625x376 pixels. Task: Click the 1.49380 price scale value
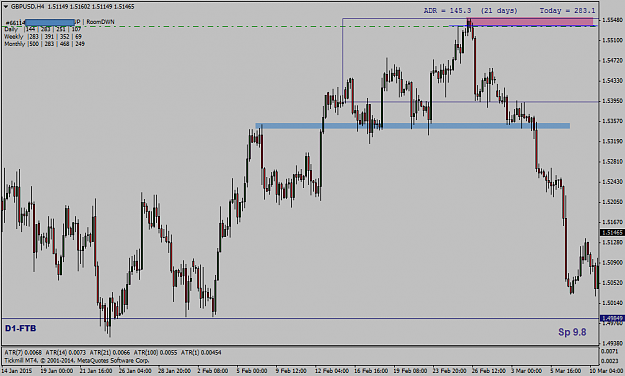click(613, 343)
